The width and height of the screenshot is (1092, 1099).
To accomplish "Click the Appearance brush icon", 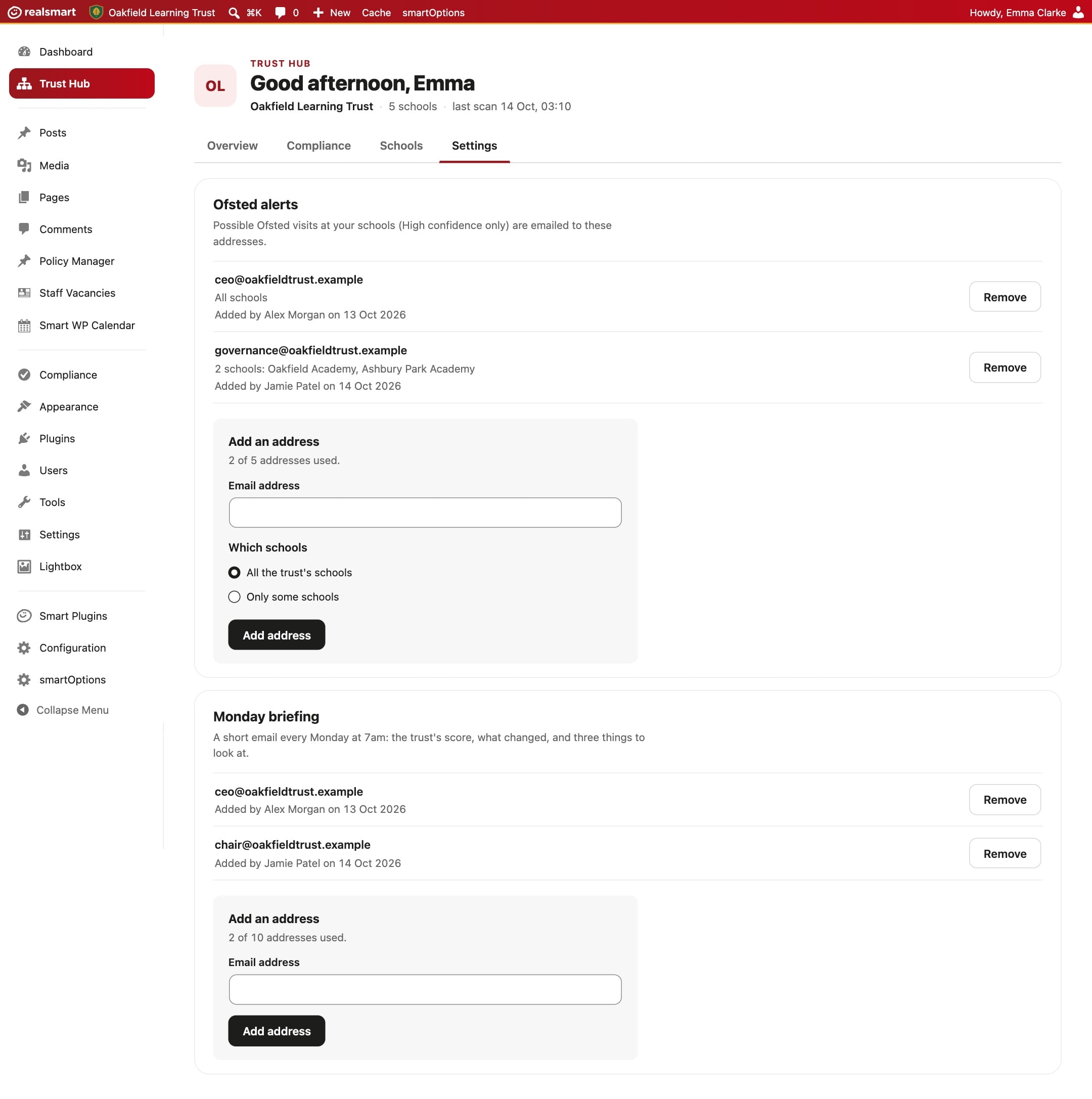I will 24,407.
